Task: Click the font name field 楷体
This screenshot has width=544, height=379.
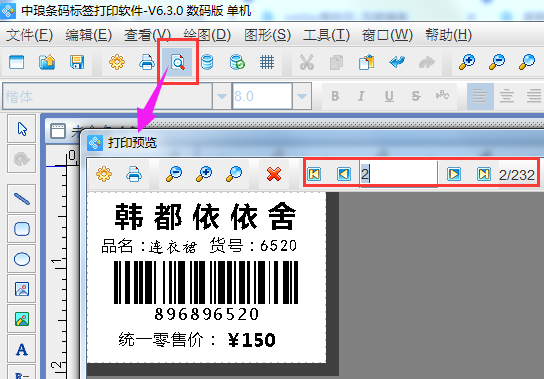Action: tap(107, 96)
